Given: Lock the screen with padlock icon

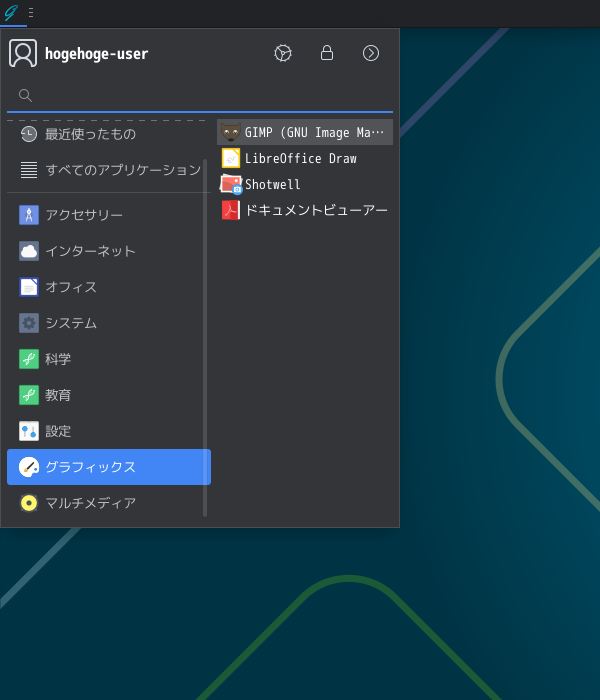Looking at the screenshot, I should click(327, 53).
